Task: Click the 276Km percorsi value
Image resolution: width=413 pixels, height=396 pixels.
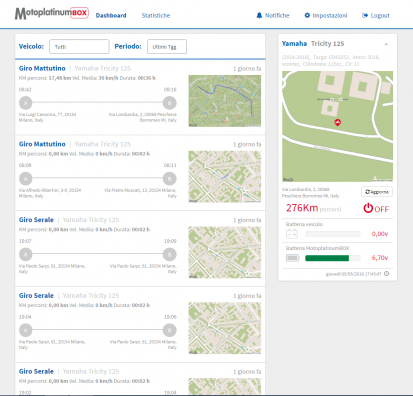Action: [x=313, y=208]
